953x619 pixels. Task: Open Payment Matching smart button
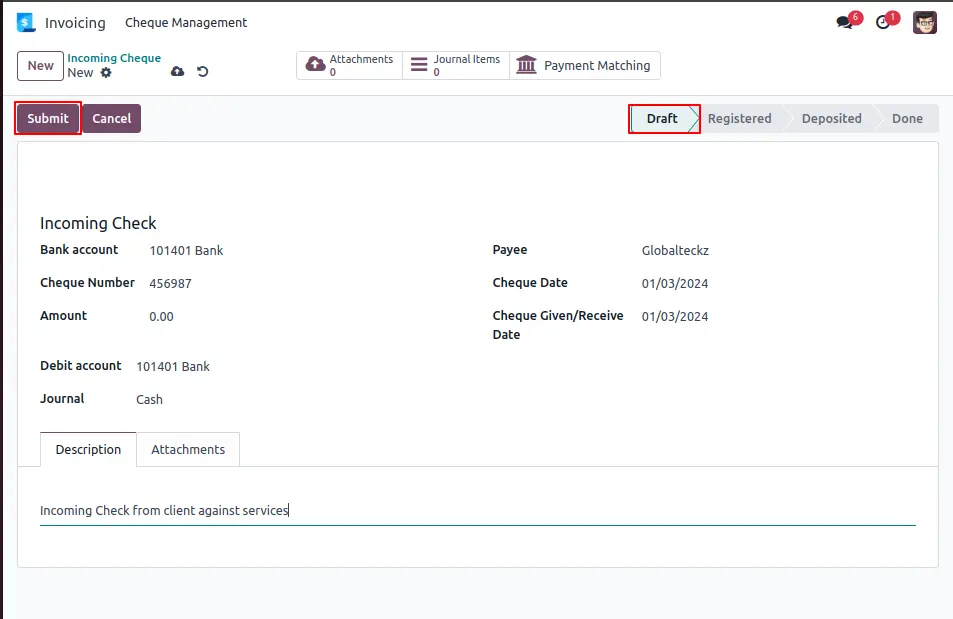(x=585, y=65)
